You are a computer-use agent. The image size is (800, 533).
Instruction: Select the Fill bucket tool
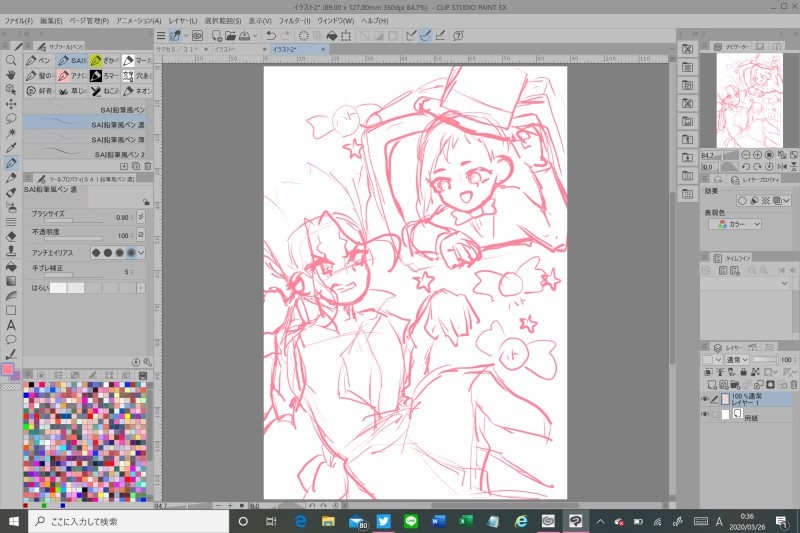(11, 266)
